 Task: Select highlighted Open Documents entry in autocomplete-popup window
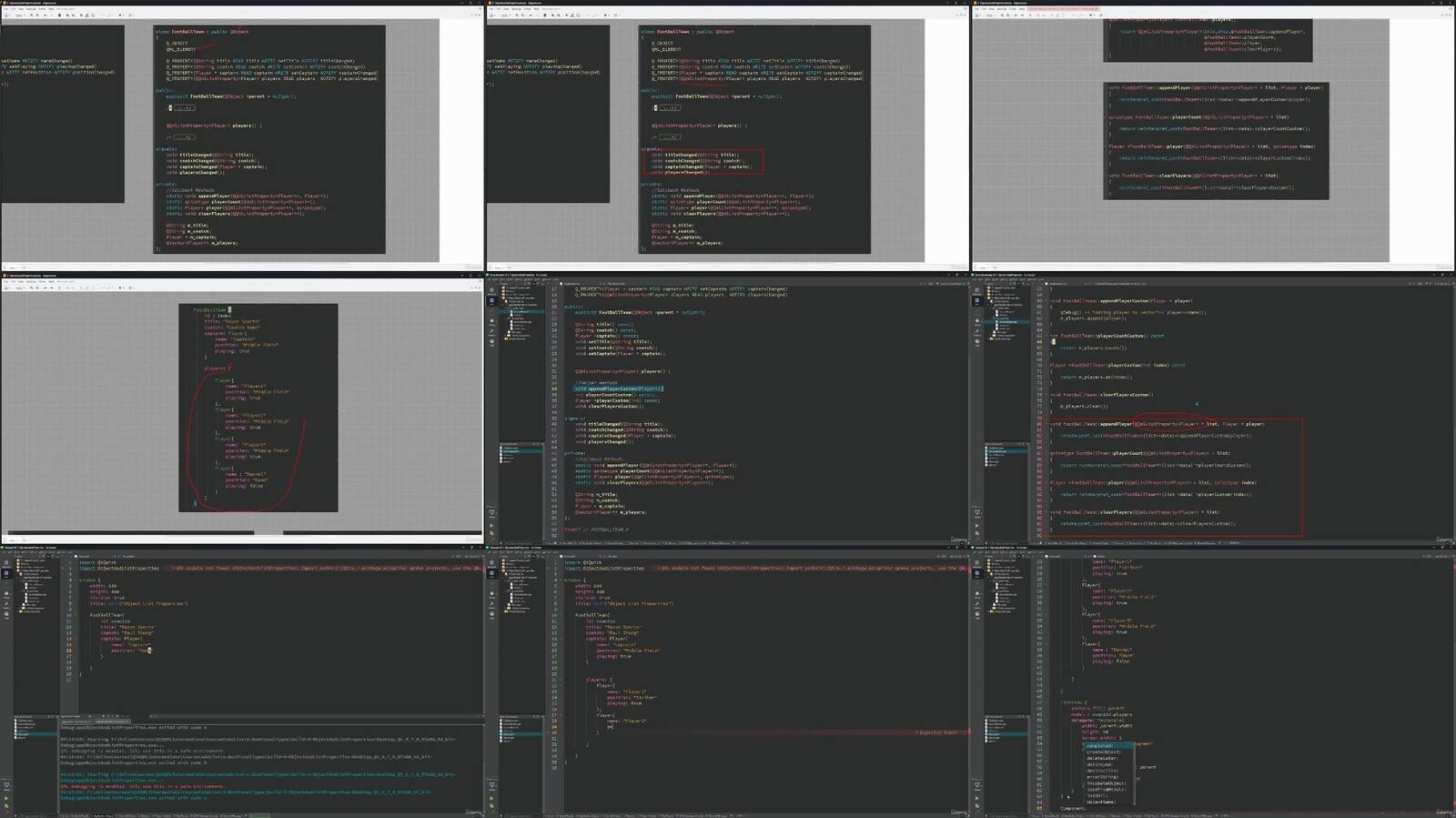coord(1006,734)
